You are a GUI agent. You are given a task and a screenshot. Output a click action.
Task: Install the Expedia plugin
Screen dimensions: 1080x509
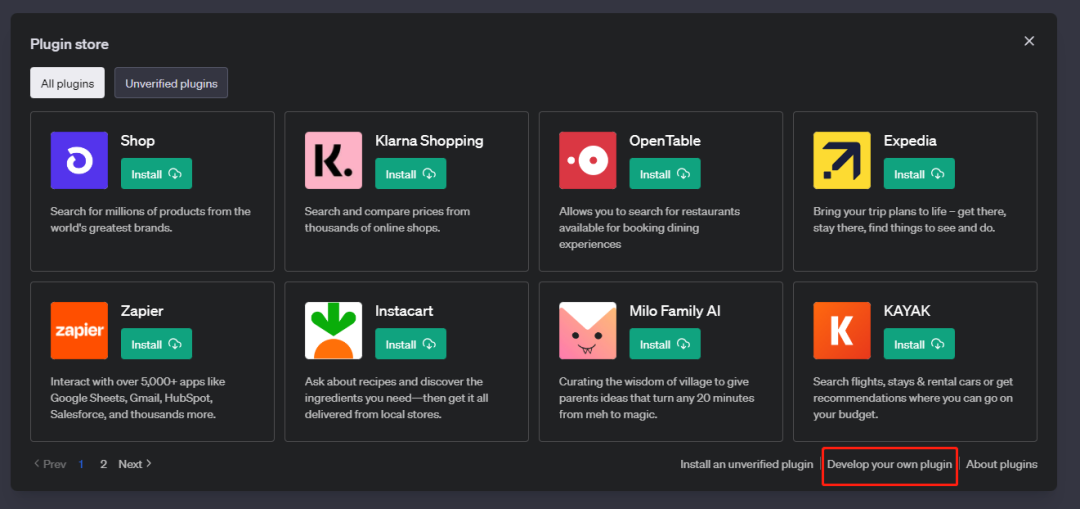tap(919, 174)
